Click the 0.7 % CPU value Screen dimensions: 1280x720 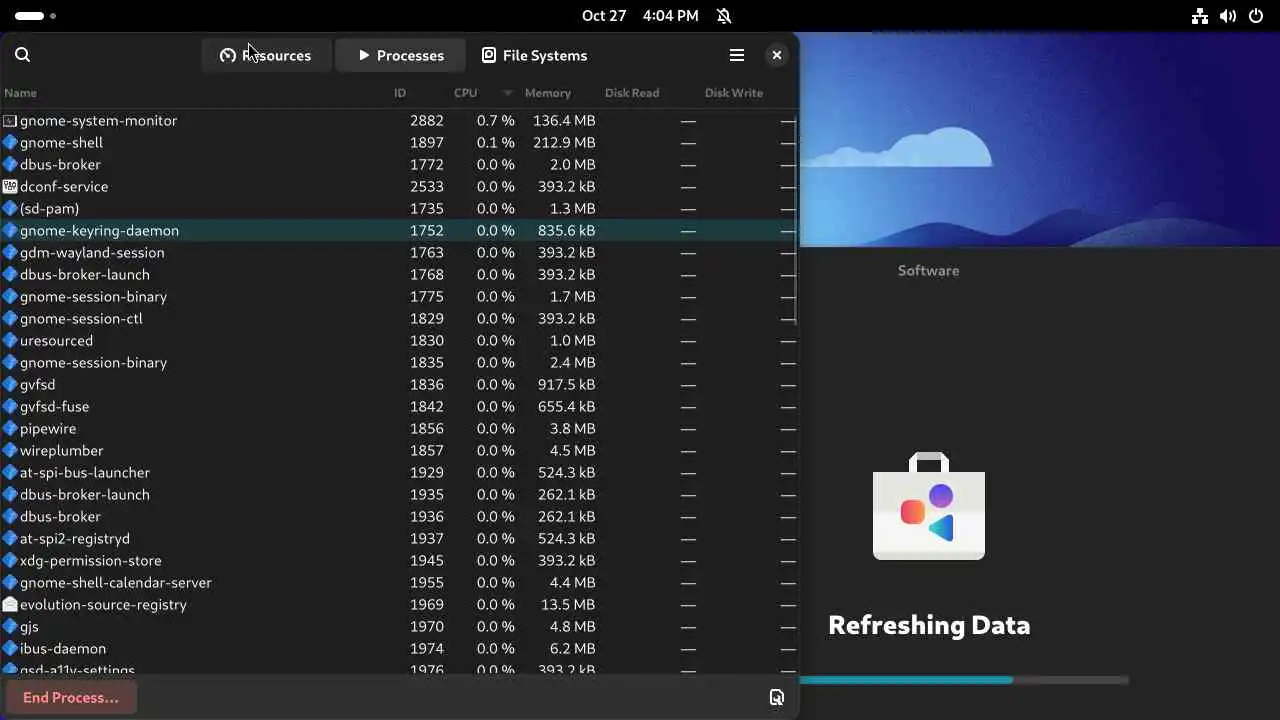tap(495, 120)
